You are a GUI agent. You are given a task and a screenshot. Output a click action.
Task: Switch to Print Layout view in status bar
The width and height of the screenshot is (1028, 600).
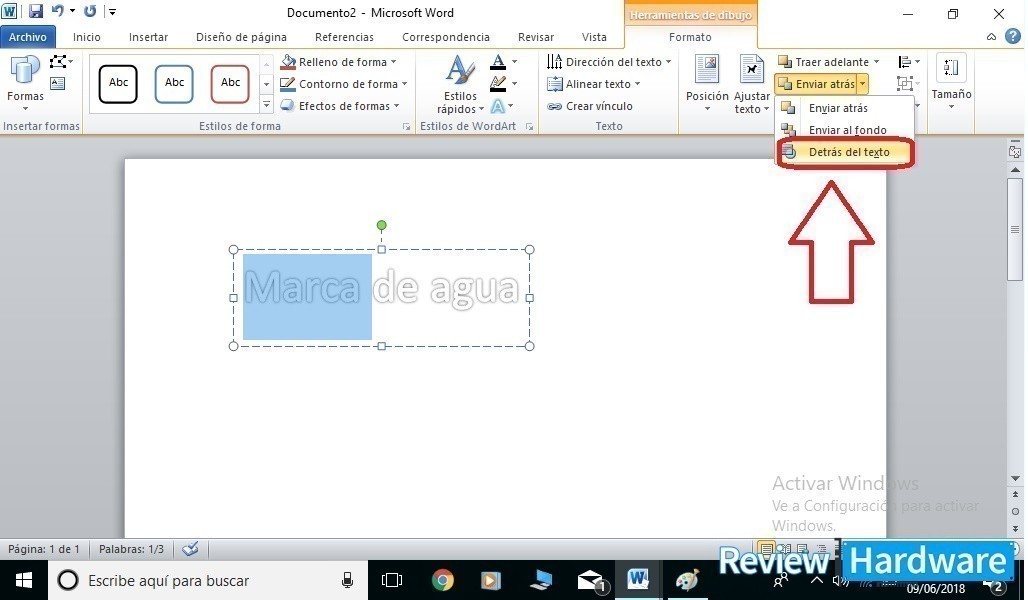tap(765, 548)
